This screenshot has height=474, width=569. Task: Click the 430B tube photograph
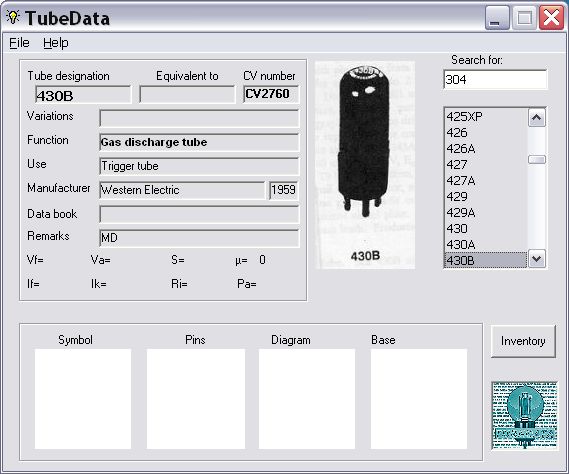[x=365, y=165]
